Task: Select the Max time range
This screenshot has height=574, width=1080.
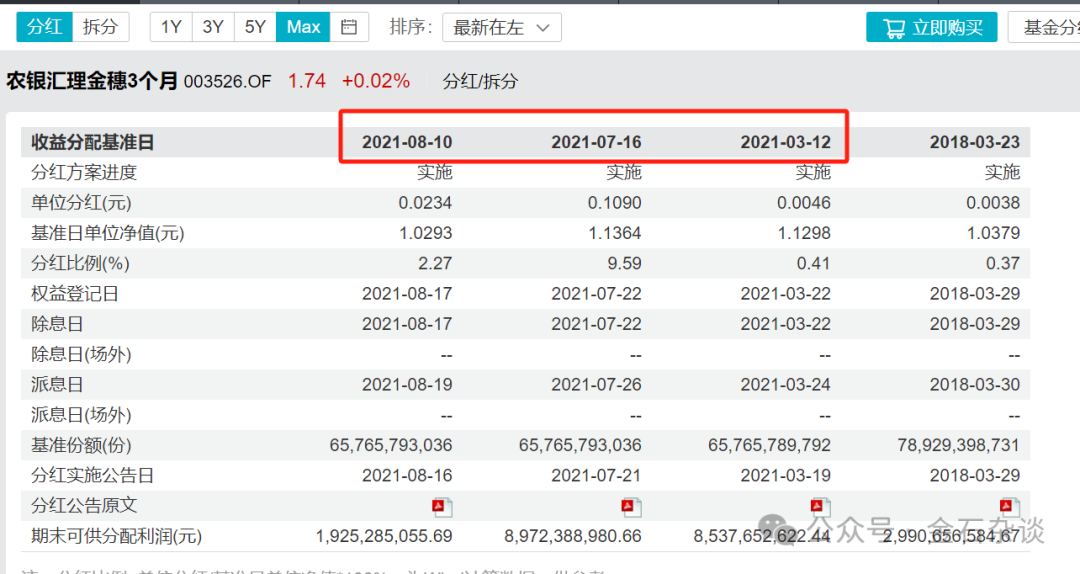Action: point(303,28)
